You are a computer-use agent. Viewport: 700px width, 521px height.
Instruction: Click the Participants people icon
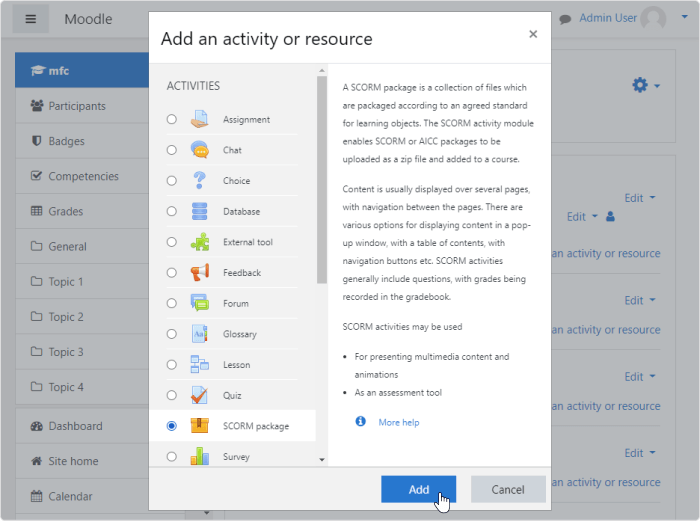tap(37, 106)
